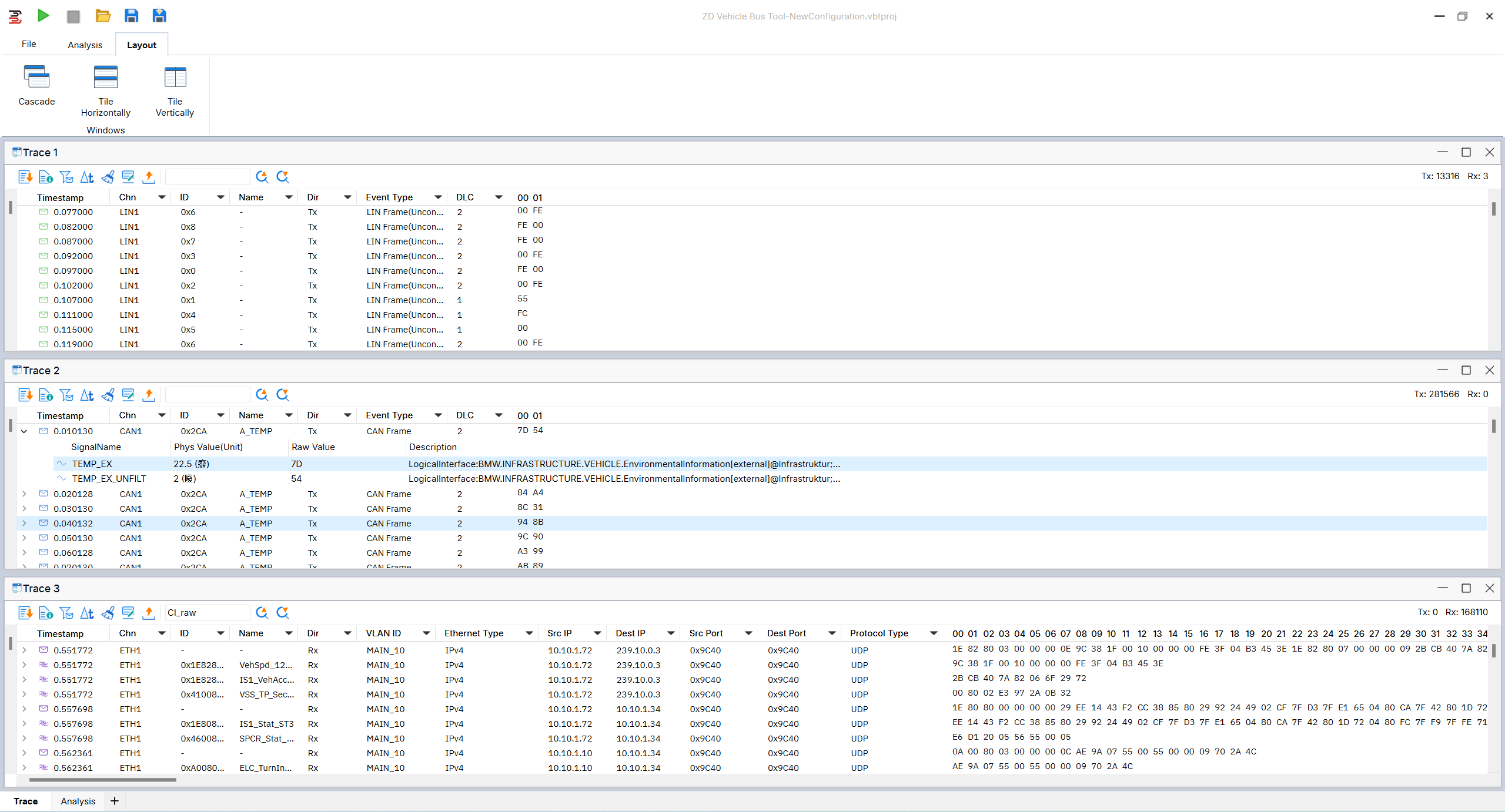
Task: Click auto-scroll icon in Trace 2 toolbar
Action: 25,395
